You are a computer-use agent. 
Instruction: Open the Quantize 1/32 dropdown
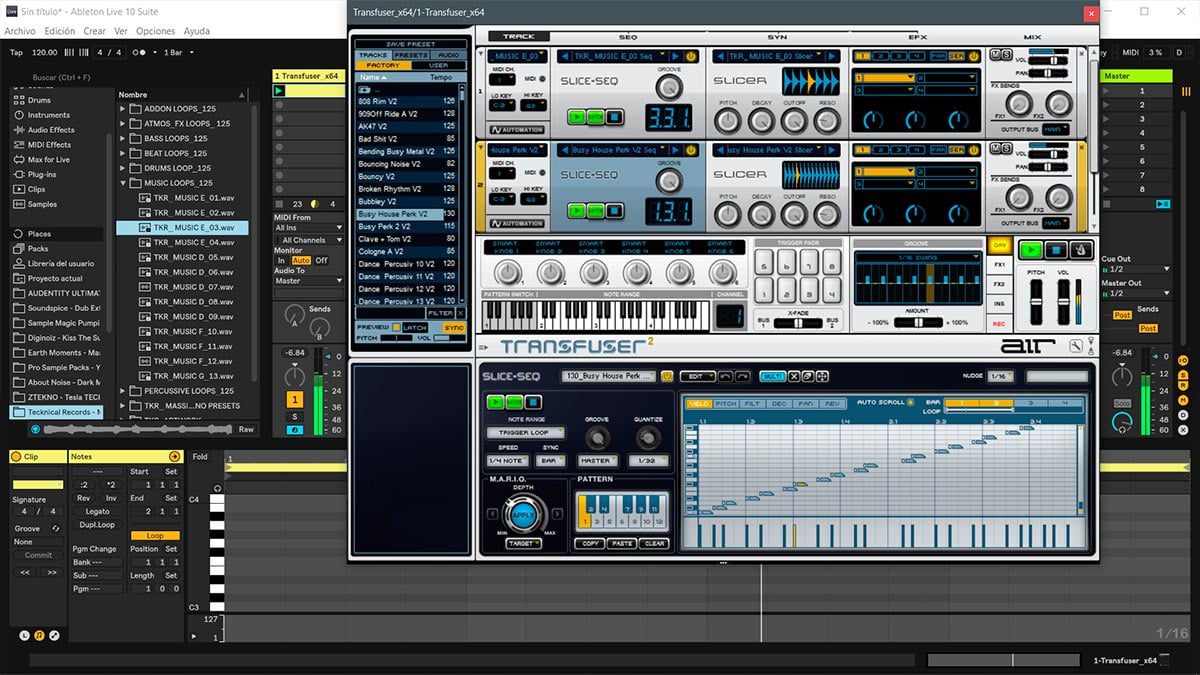tap(648, 461)
